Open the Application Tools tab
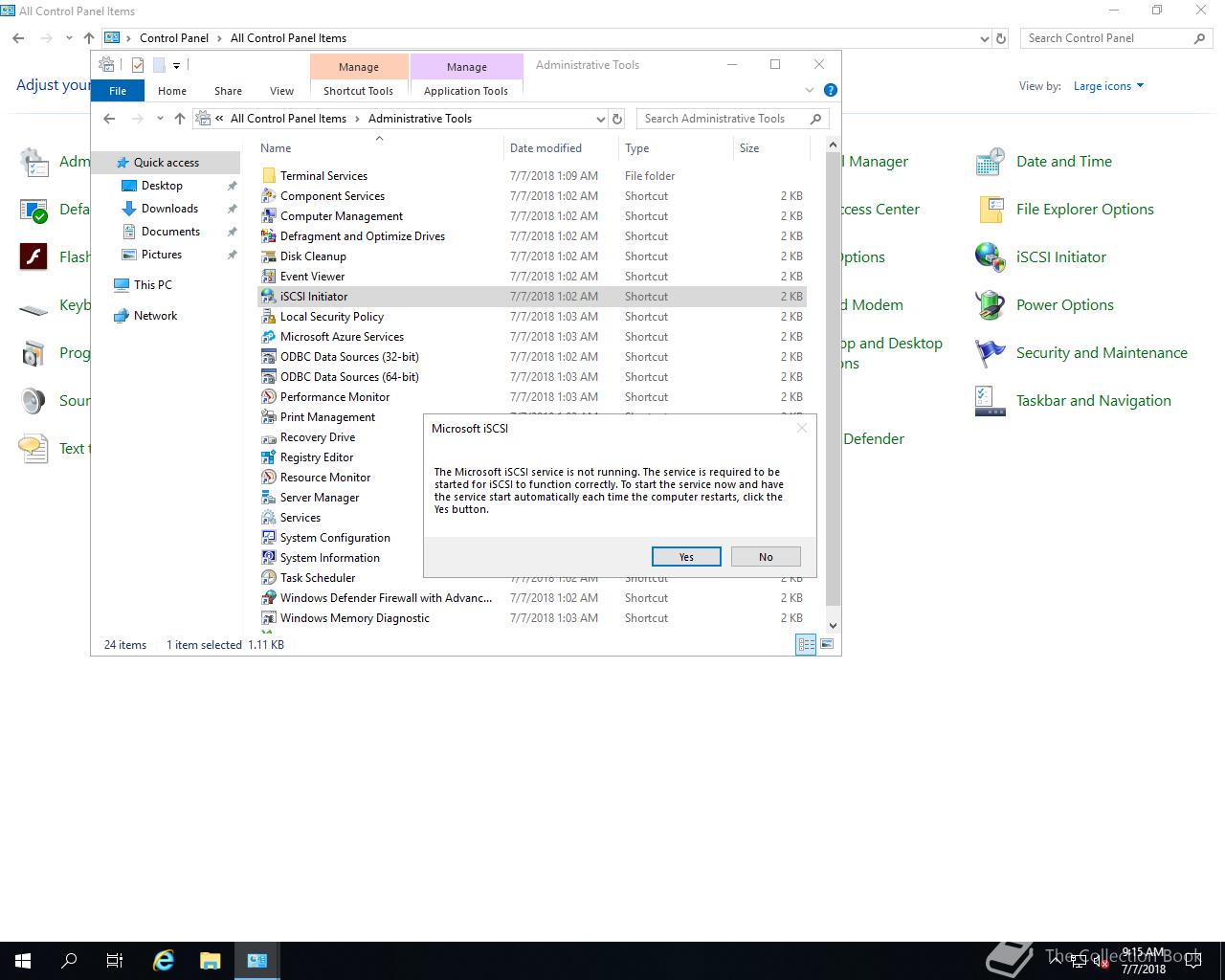The image size is (1225, 980). pyautogui.click(x=466, y=91)
